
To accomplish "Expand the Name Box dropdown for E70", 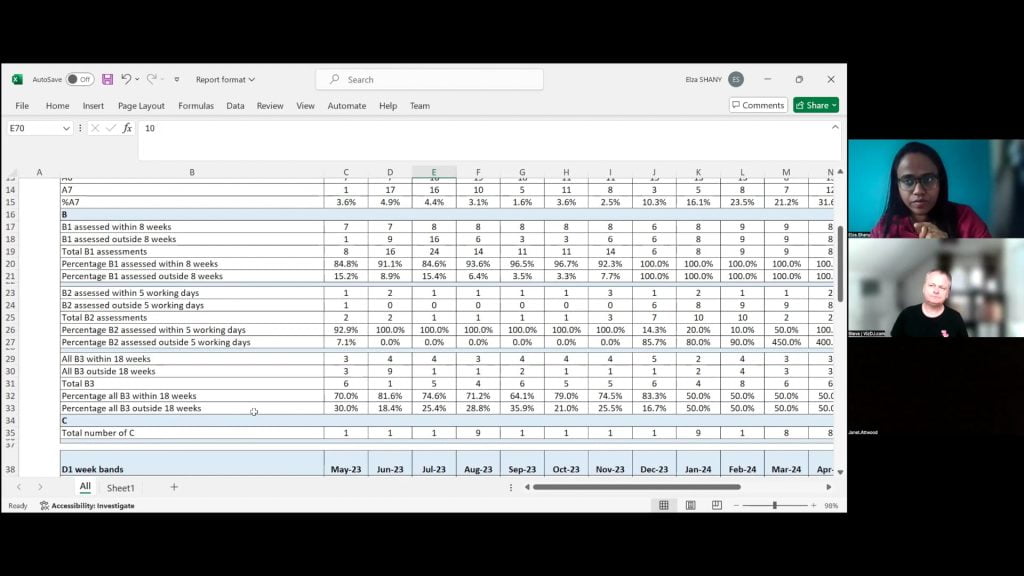I will coord(66,128).
